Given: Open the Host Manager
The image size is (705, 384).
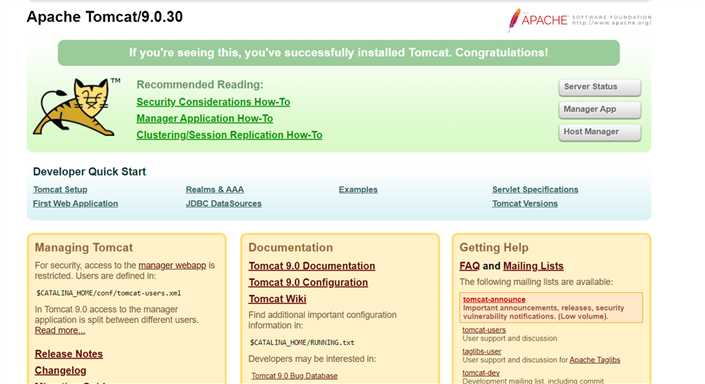Looking at the screenshot, I should pyautogui.click(x=599, y=132).
